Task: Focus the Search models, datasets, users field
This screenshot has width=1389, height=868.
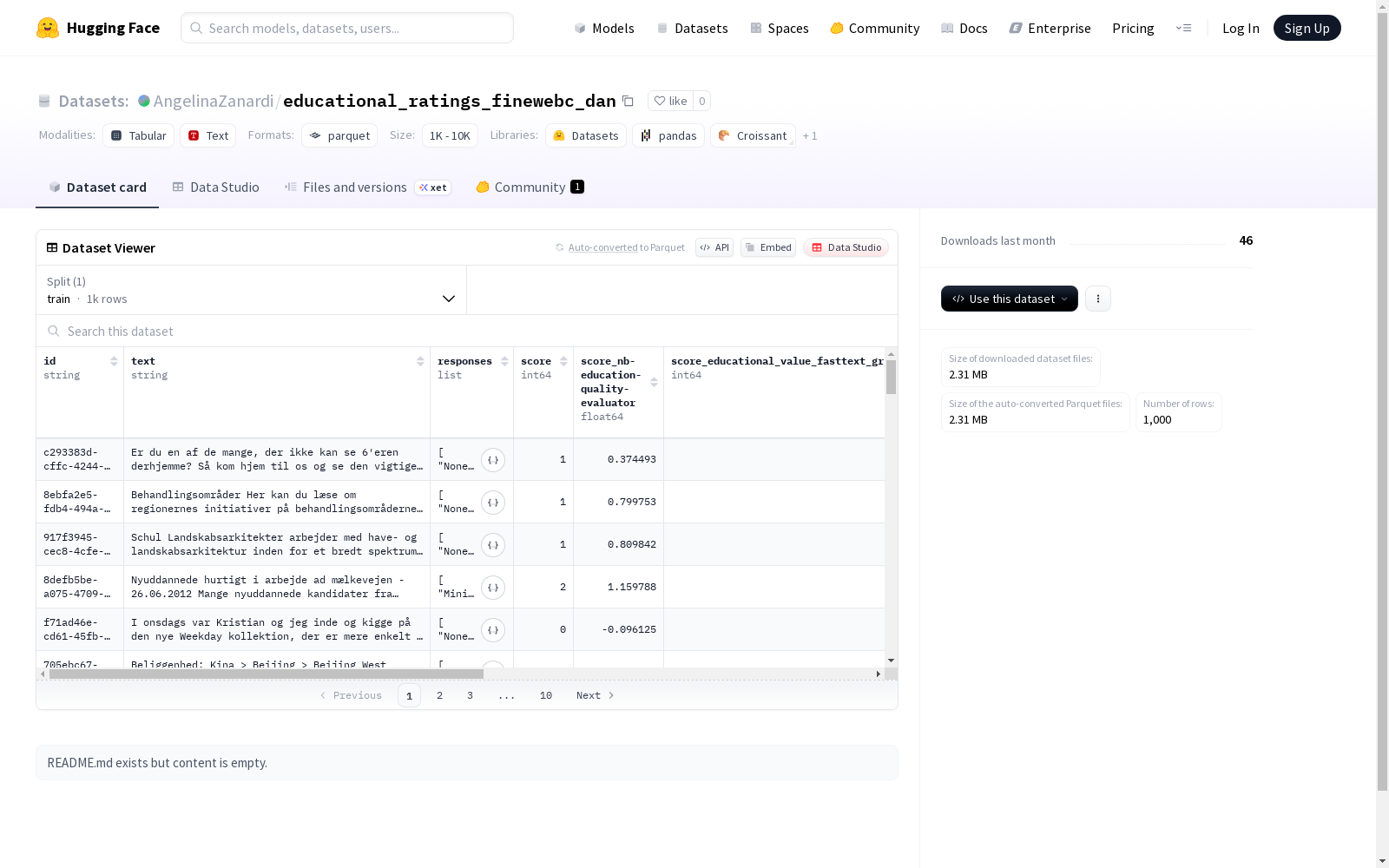Action: pyautogui.click(x=347, y=28)
